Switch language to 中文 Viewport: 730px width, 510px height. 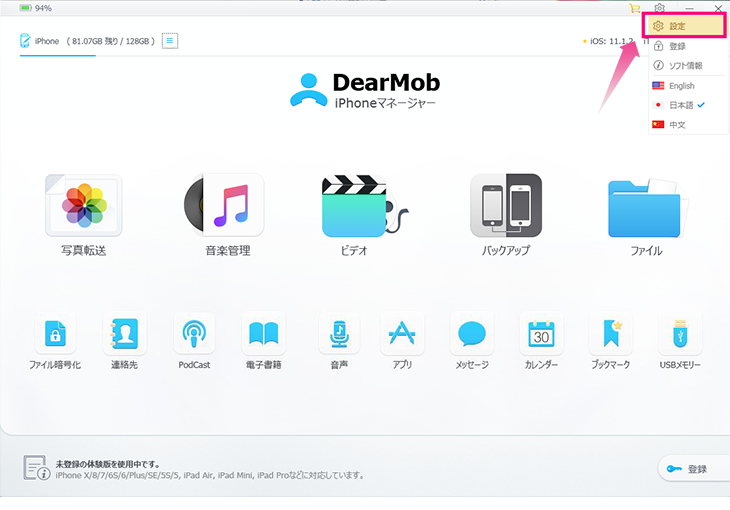(687, 125)
